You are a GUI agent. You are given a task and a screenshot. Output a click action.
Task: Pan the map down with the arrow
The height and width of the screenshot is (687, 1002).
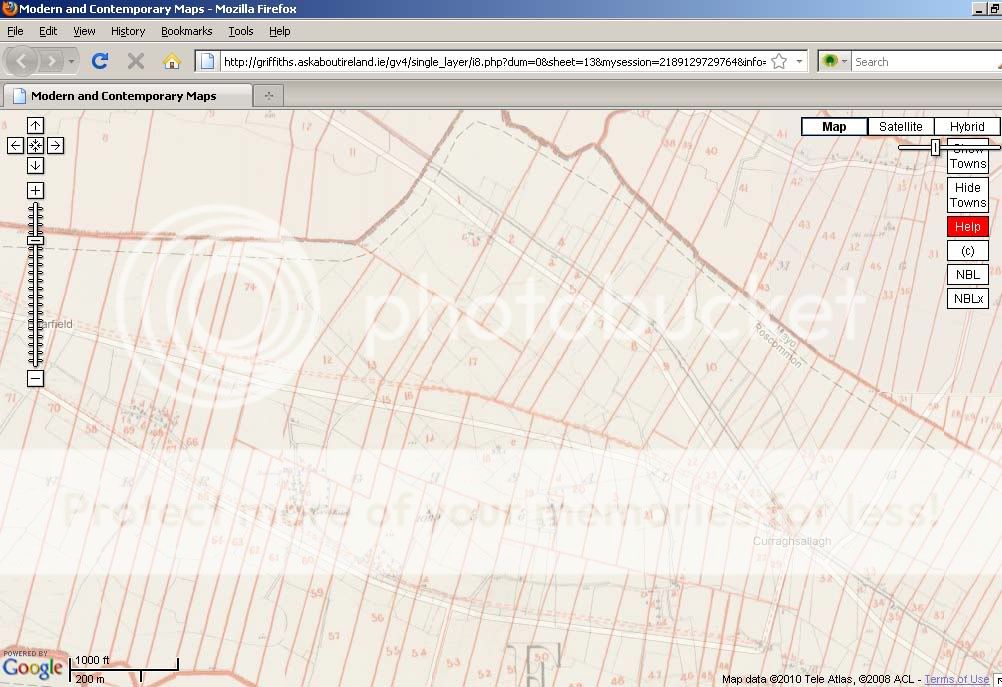pos(35,165)
